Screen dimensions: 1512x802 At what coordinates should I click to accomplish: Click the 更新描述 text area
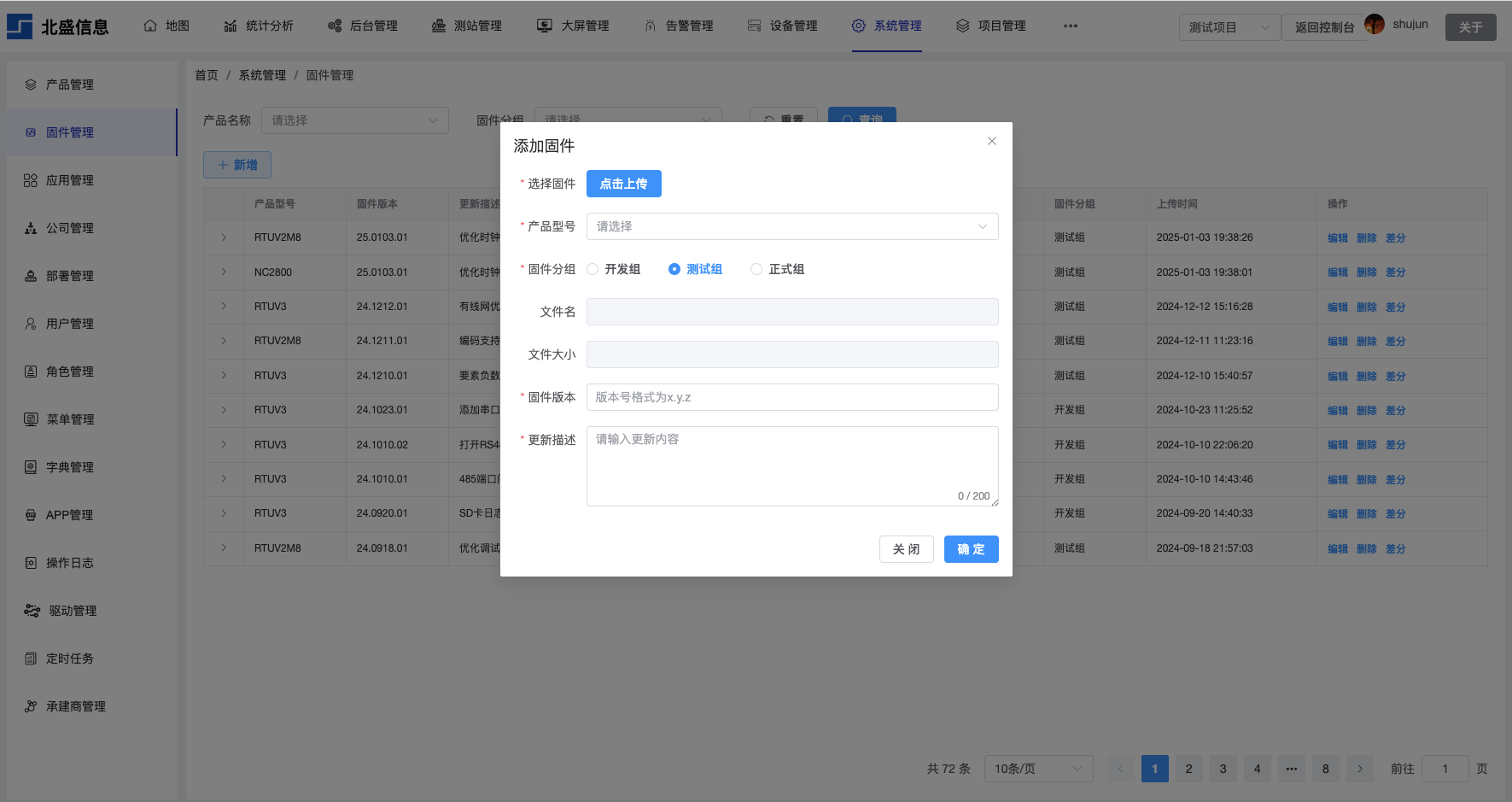[x=791, y=465]
